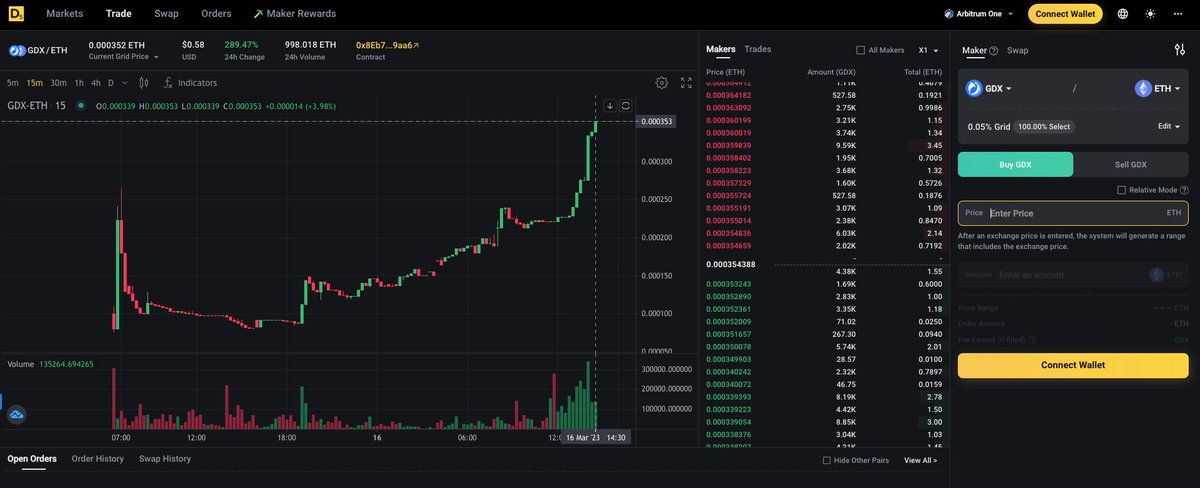The width and height of the screenshot is (1200, 488).
Task: Open trade settings sliders icon
Action: [1180, 49]
